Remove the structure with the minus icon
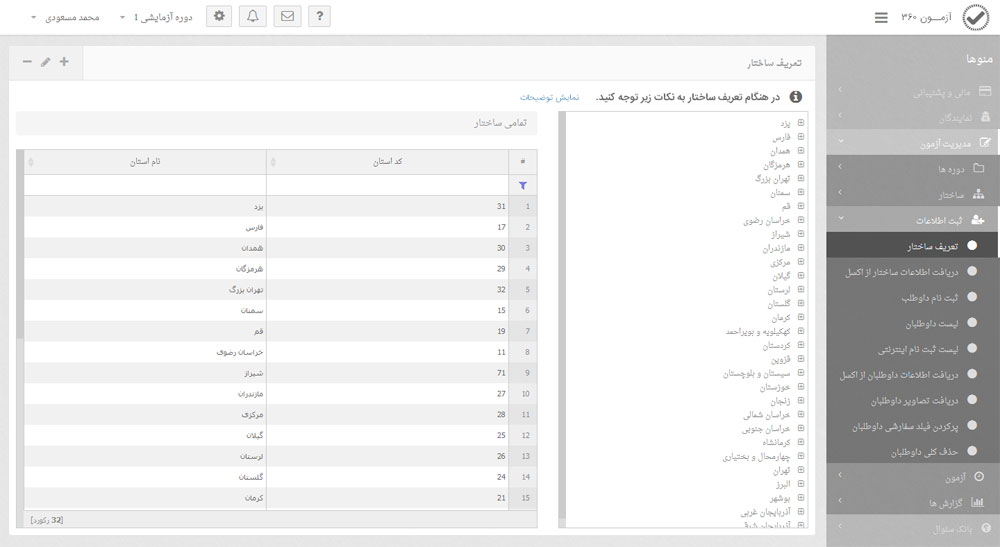Viewport: 1000px width, 547px height. point(27,62)
